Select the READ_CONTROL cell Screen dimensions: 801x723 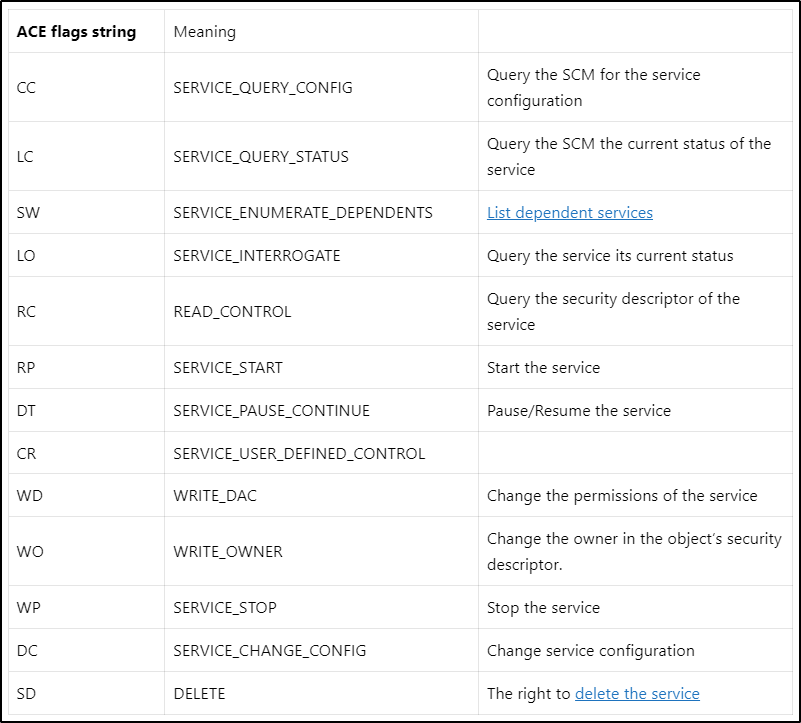pos(232,312)
